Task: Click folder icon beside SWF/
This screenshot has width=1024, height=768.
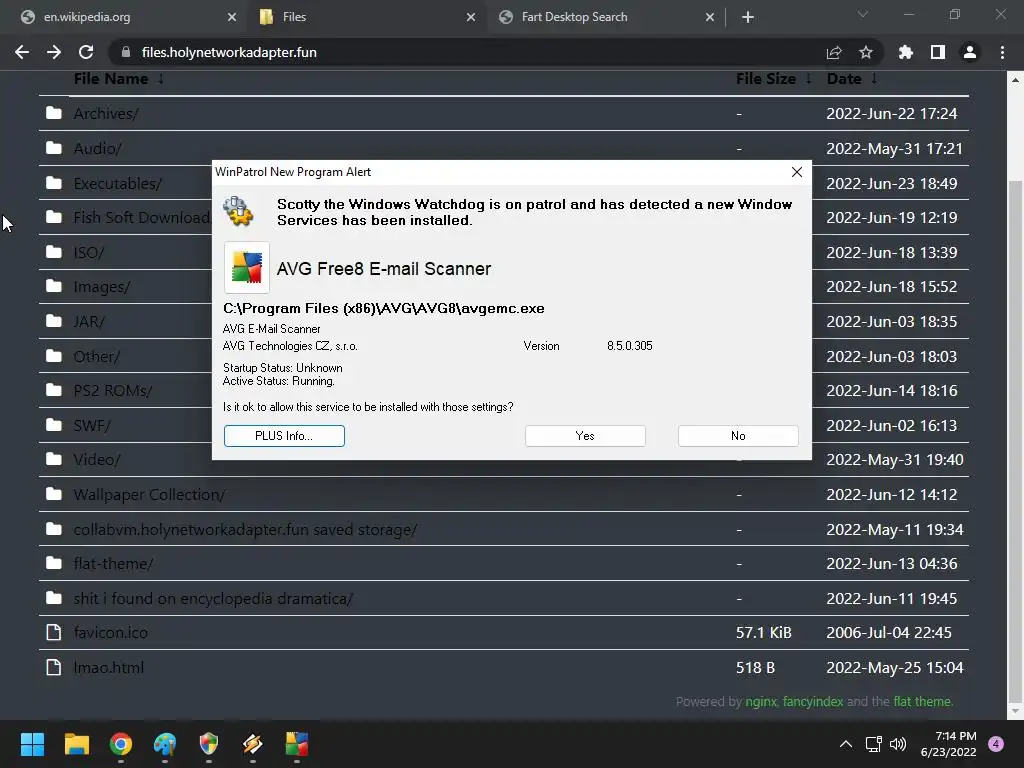Action: point(54,425)
